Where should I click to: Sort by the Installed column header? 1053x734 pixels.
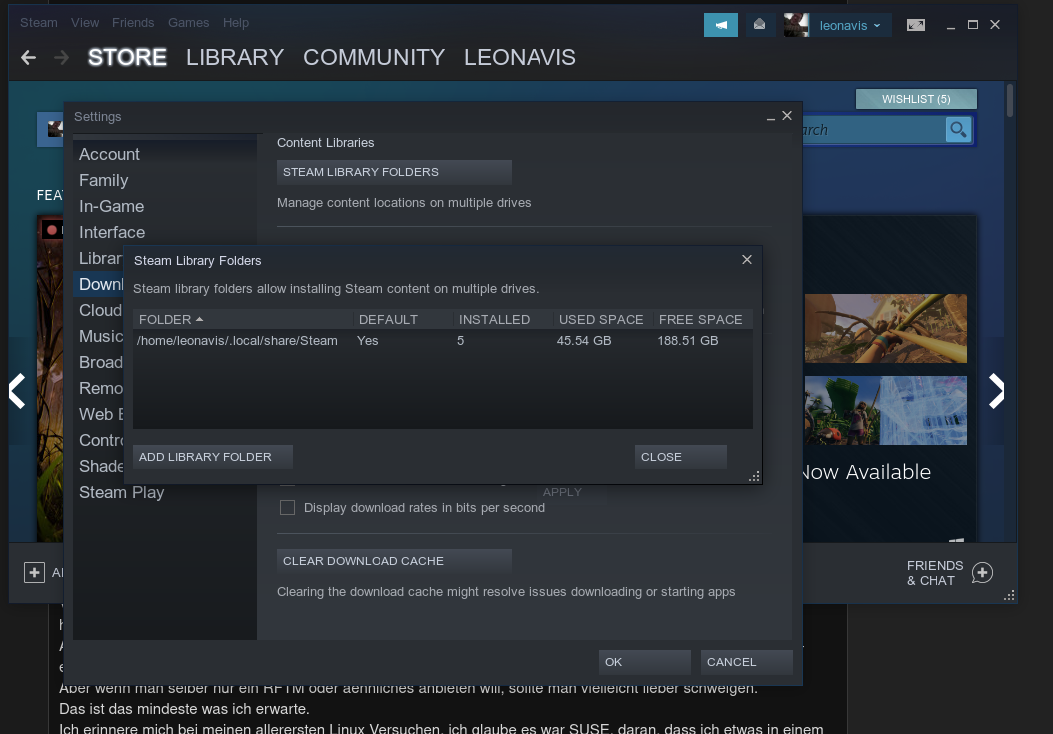(x=503, y=320)
